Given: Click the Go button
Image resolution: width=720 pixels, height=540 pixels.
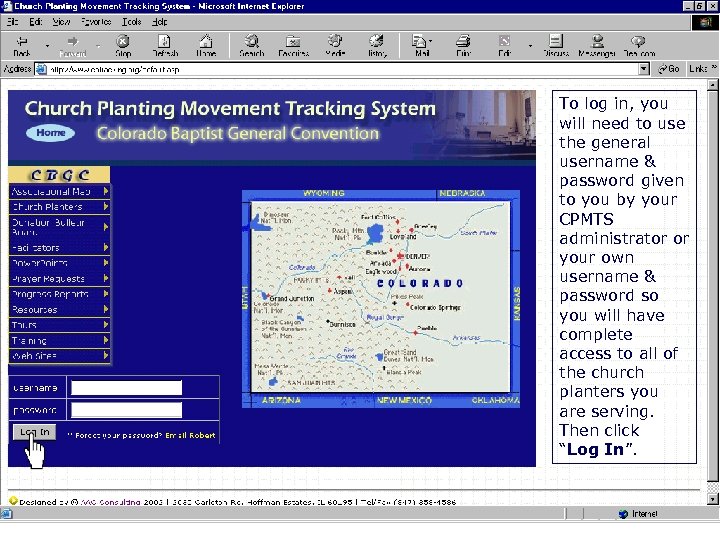Looking at the screenshot, I should (668, 69).
